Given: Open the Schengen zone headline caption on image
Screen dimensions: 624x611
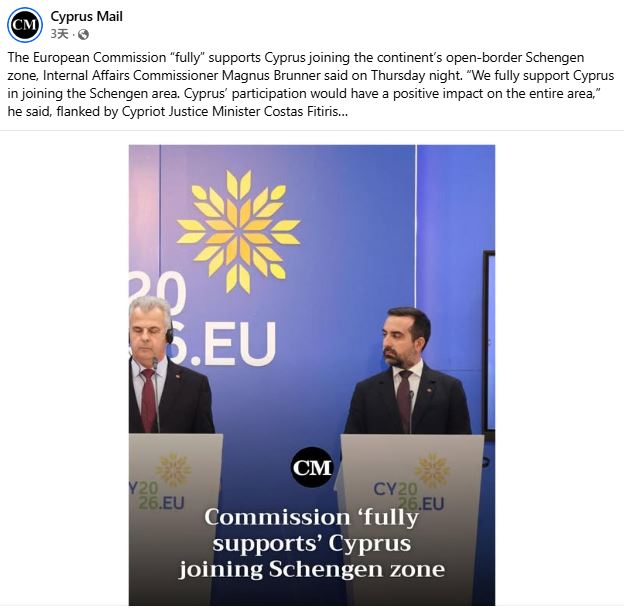Looking at the screenshot, I should [x=312, y=543].
